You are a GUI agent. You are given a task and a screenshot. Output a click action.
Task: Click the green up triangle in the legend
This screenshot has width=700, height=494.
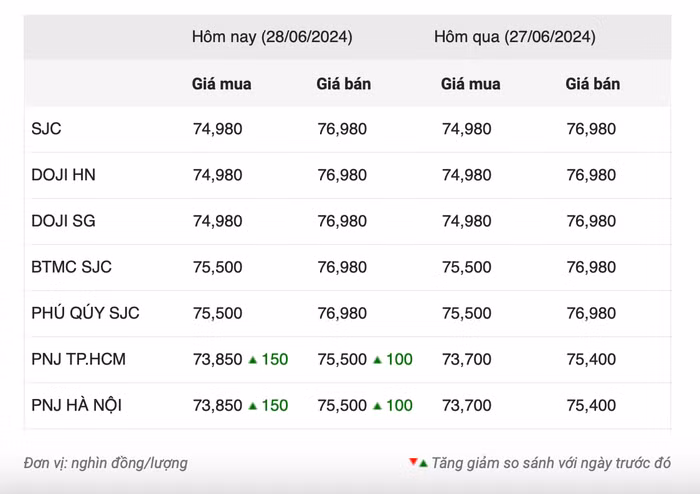click(x=423, y=463)
